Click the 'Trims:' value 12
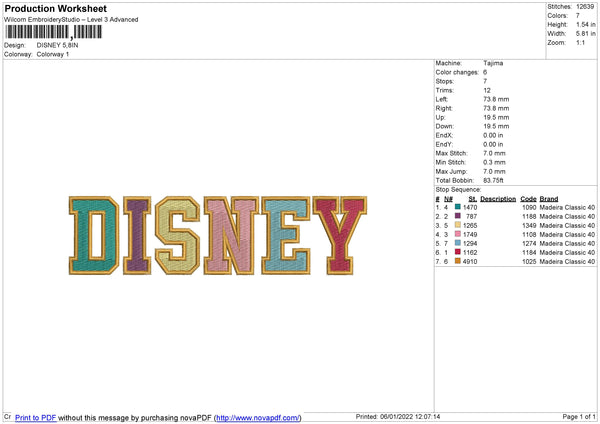Screen dimensions: 600x424 tap(487, 90)
